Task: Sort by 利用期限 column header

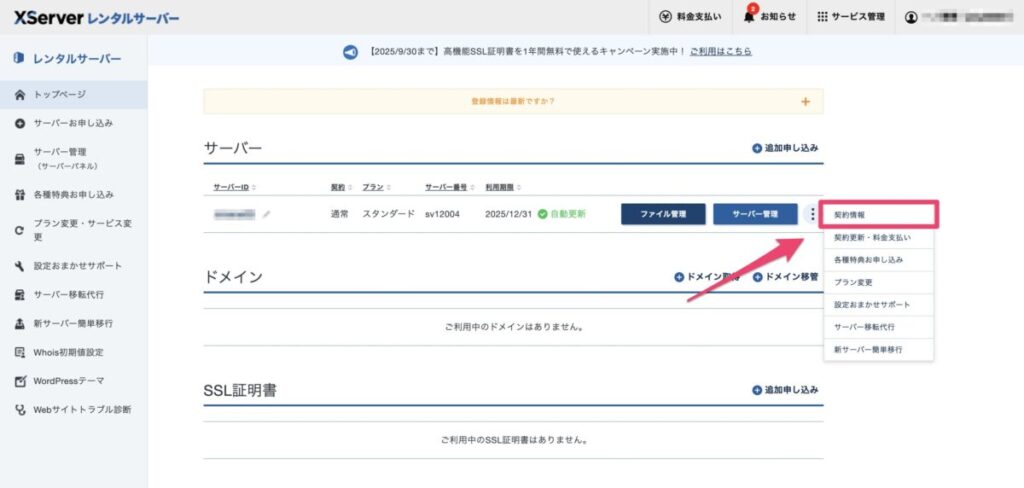Action: [x=503, y=187]
